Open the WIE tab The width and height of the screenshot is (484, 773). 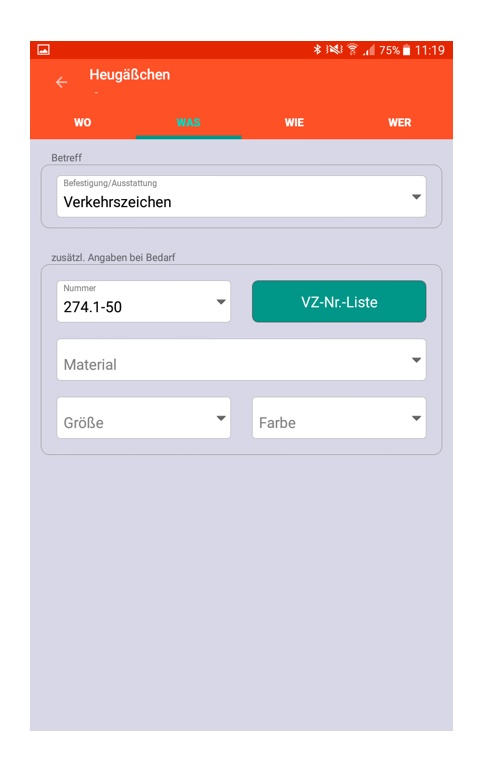[294, 123]
